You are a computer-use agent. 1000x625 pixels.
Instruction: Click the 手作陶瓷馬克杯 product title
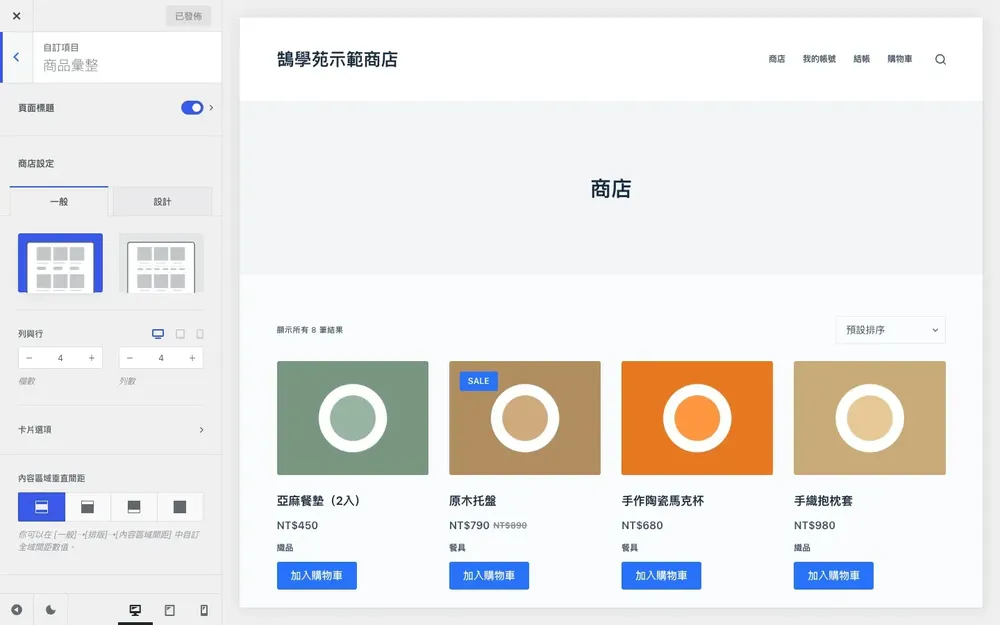663,501
